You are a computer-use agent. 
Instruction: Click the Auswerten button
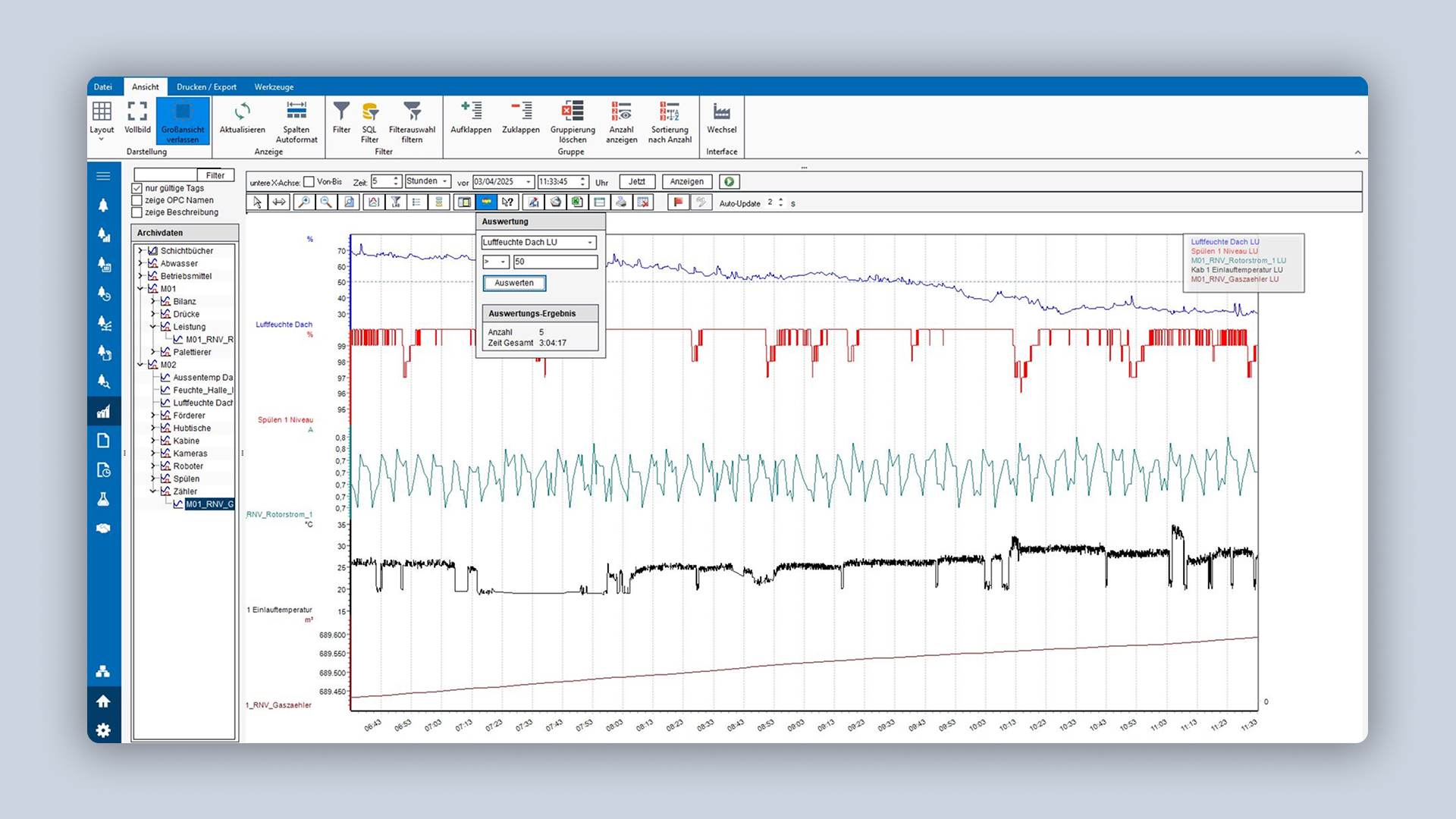pyautogui.click(x=514, y=283)
